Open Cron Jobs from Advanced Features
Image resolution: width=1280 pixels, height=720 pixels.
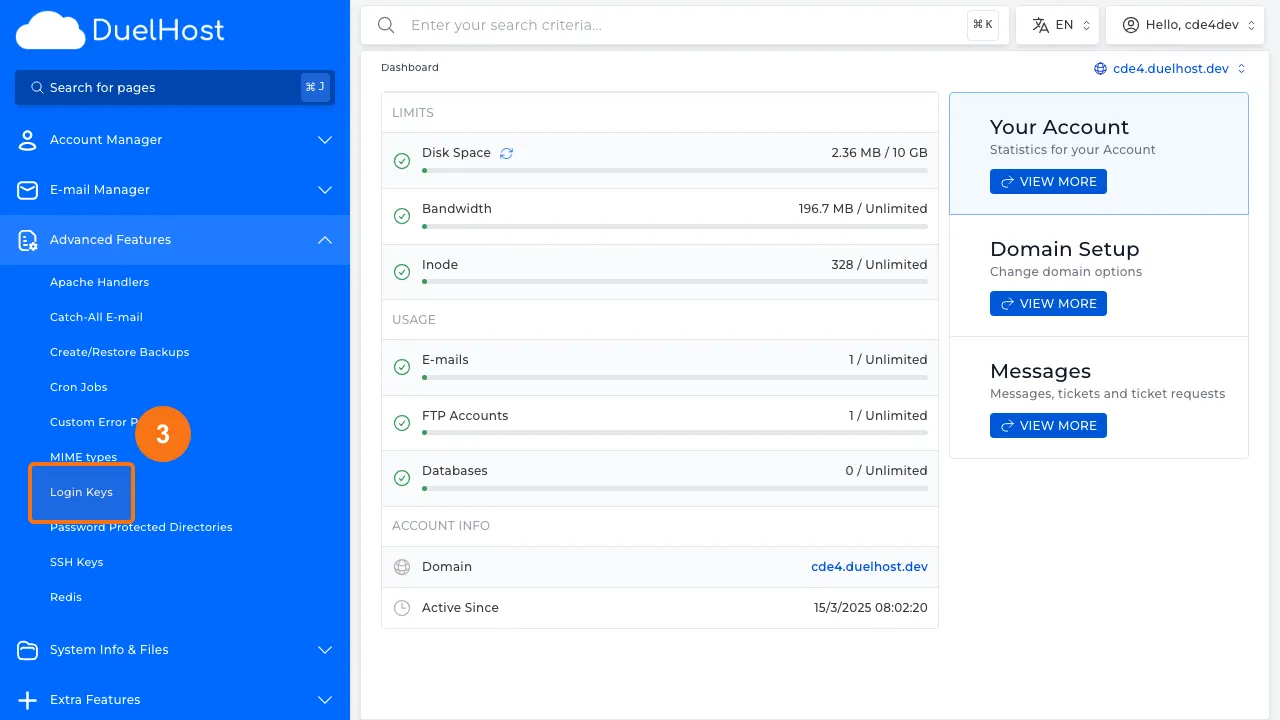point(78,387)
